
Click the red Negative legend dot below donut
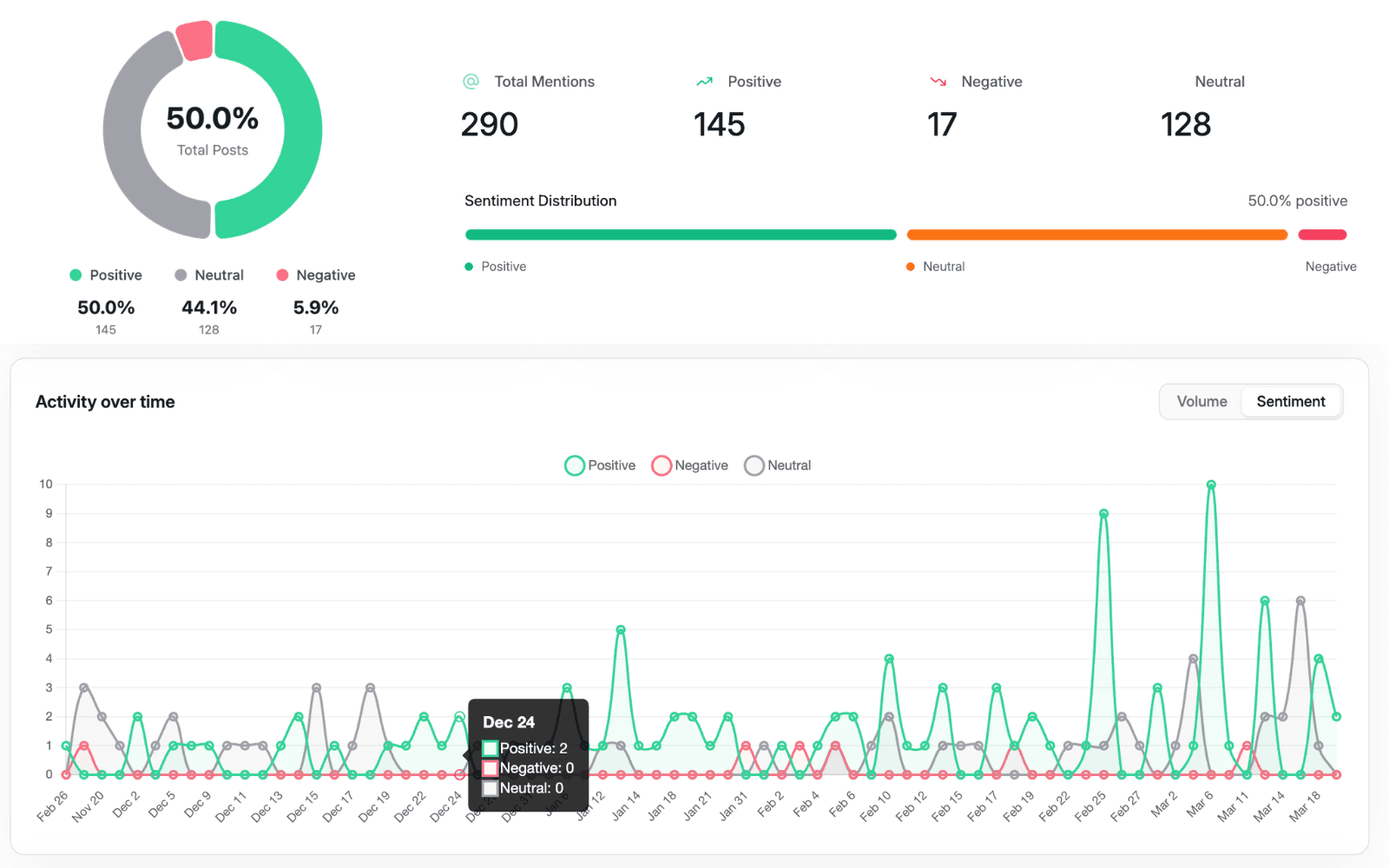(x=283, y=274)
